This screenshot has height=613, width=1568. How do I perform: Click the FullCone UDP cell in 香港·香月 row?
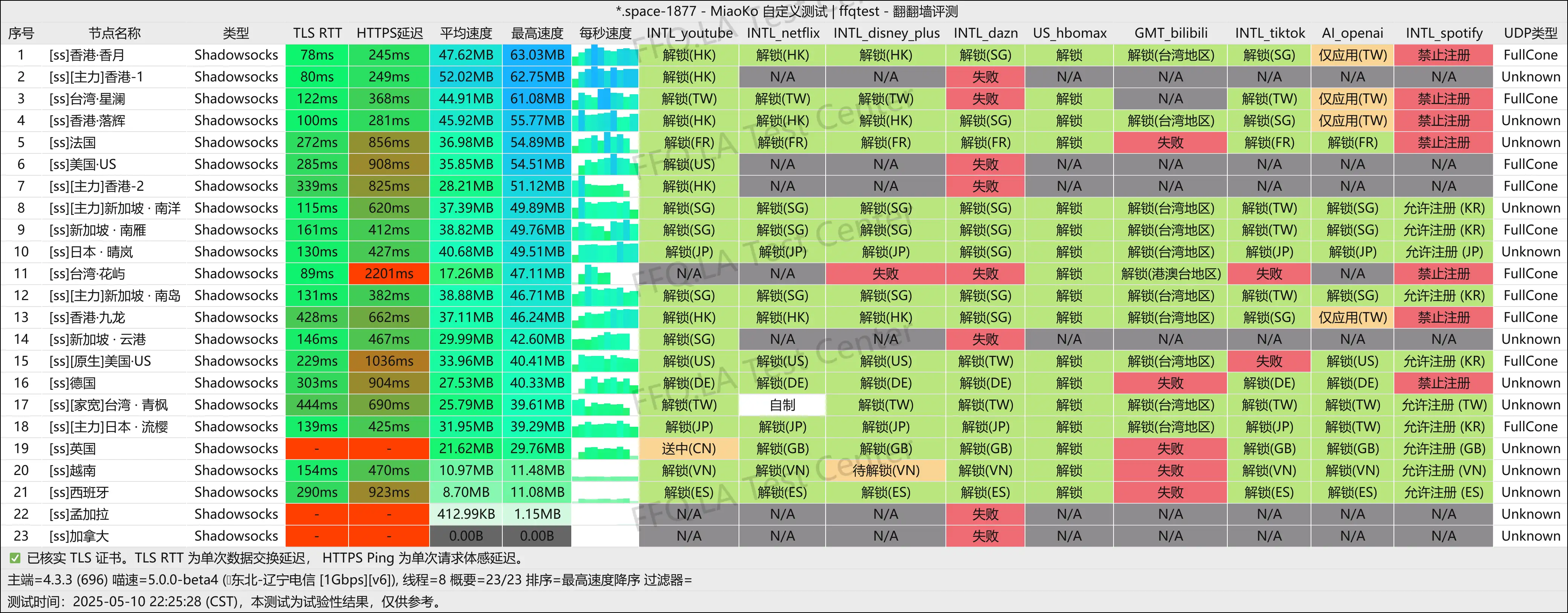[x=1530, y=55]
